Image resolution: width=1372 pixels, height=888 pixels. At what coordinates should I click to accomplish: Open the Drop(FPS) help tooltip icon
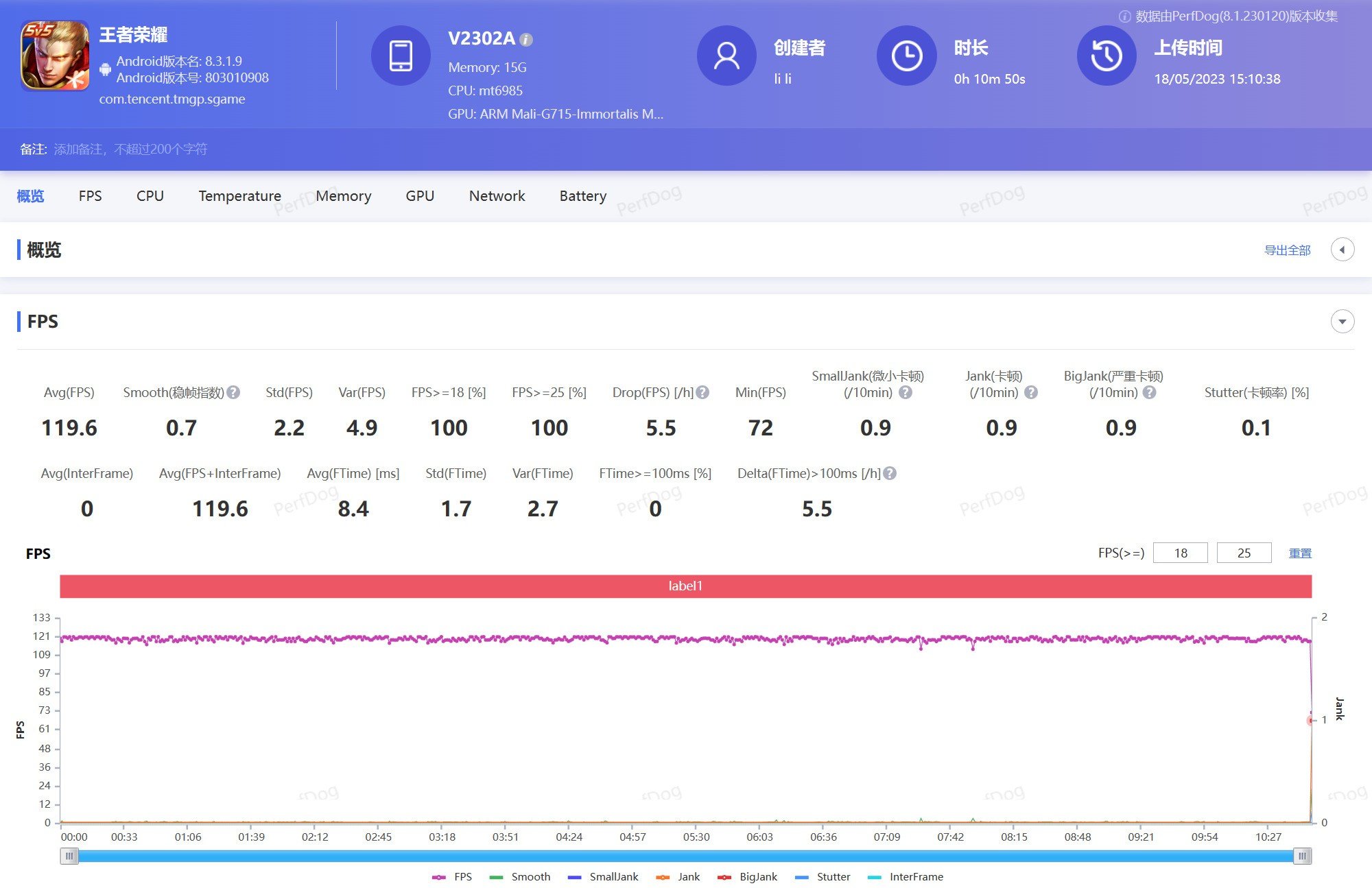(x=702, y=392)
